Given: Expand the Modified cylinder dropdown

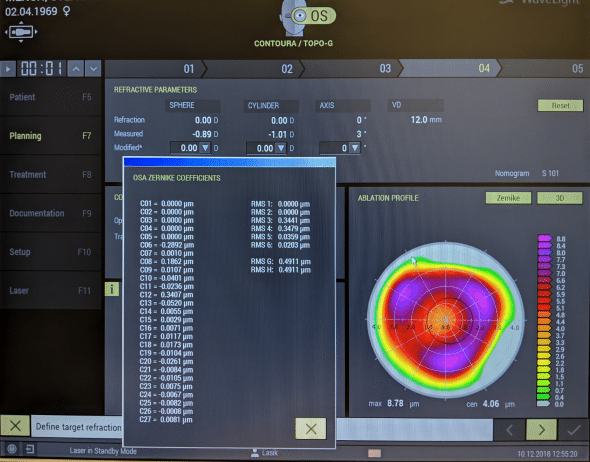Looking at the screenshot, I should [x=281, y=148].
